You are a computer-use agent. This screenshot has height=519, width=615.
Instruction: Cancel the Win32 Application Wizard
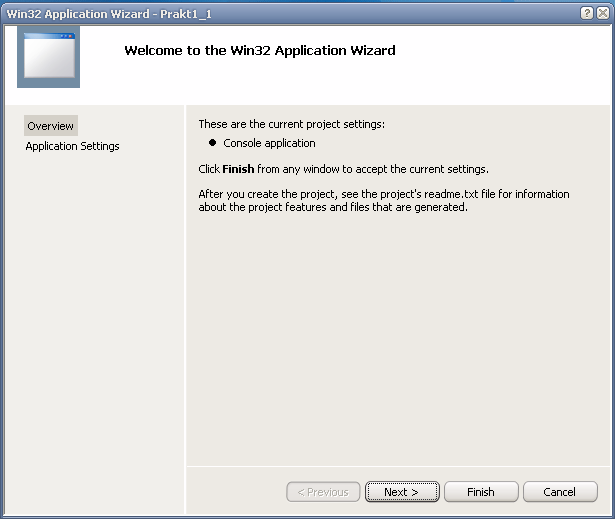click(560, 492)
